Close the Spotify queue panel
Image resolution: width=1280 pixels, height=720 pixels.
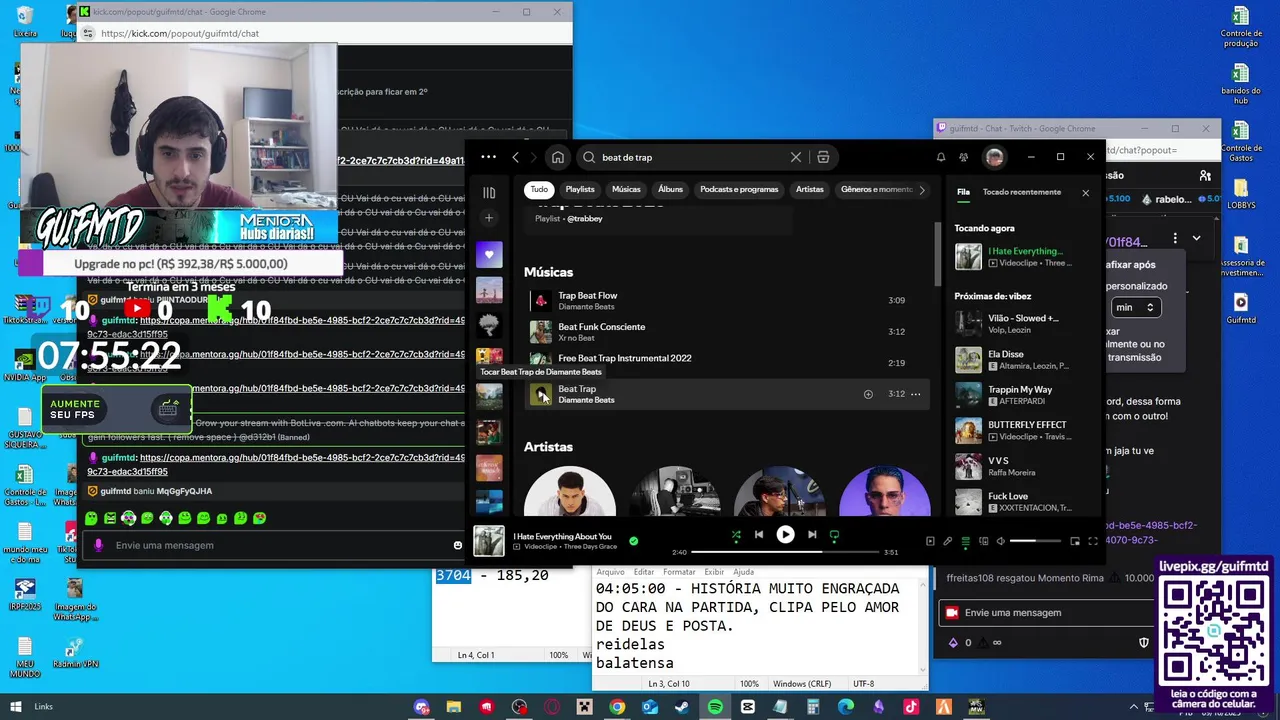pyautogui.click(x=1085, y=192)
